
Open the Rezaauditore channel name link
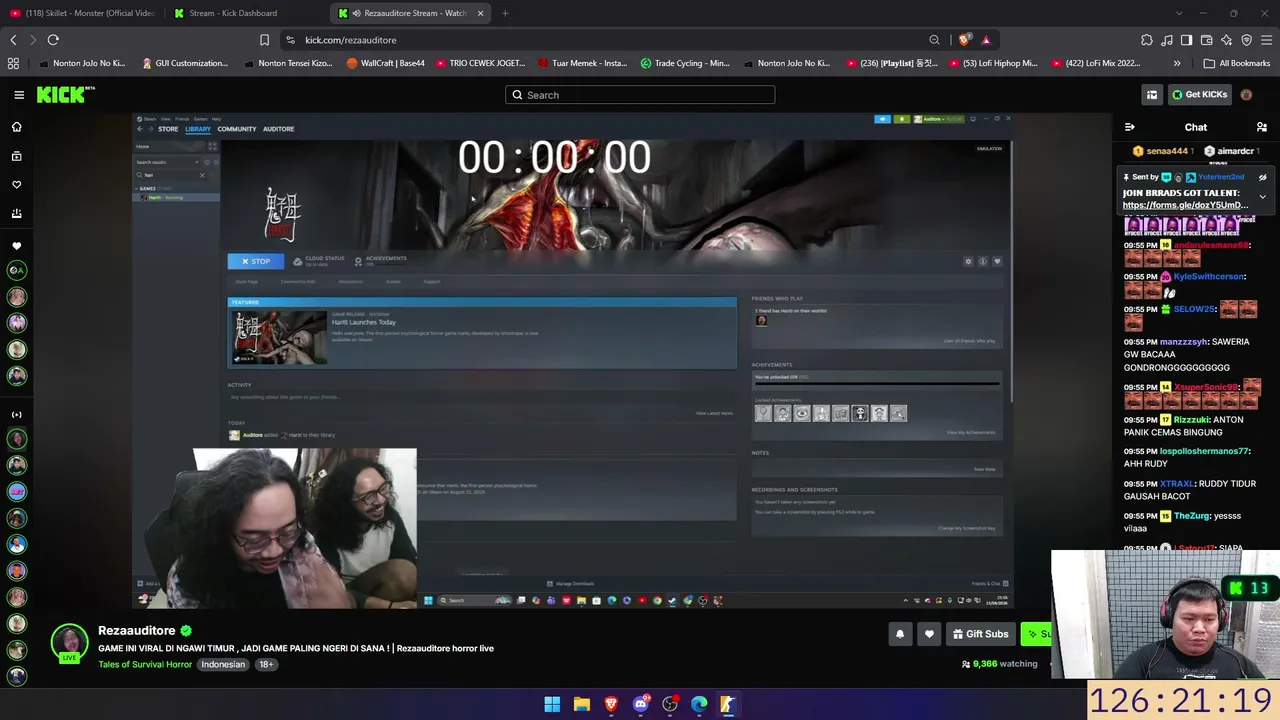coord(137,631)
